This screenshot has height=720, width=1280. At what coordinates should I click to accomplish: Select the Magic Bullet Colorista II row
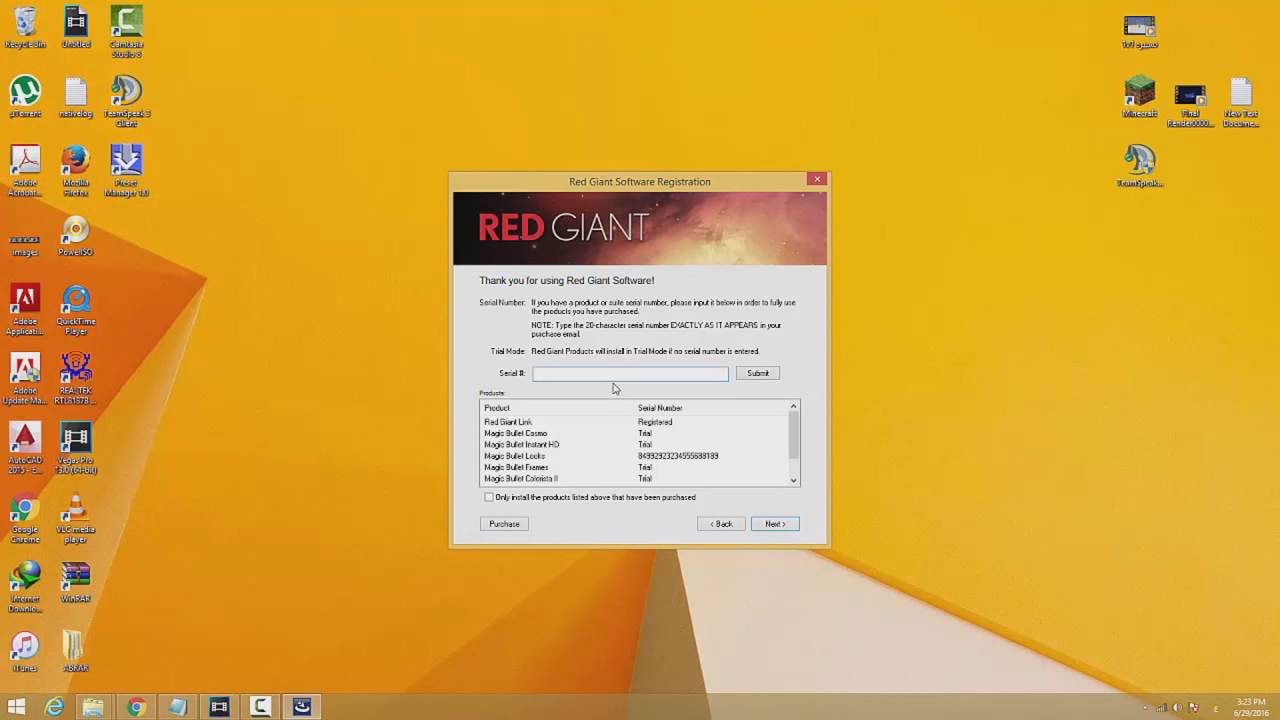[634, 479]
